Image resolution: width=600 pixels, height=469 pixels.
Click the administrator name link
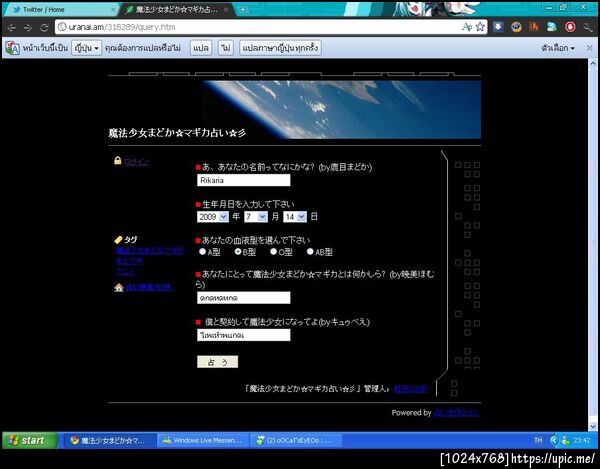click(410, 389)
